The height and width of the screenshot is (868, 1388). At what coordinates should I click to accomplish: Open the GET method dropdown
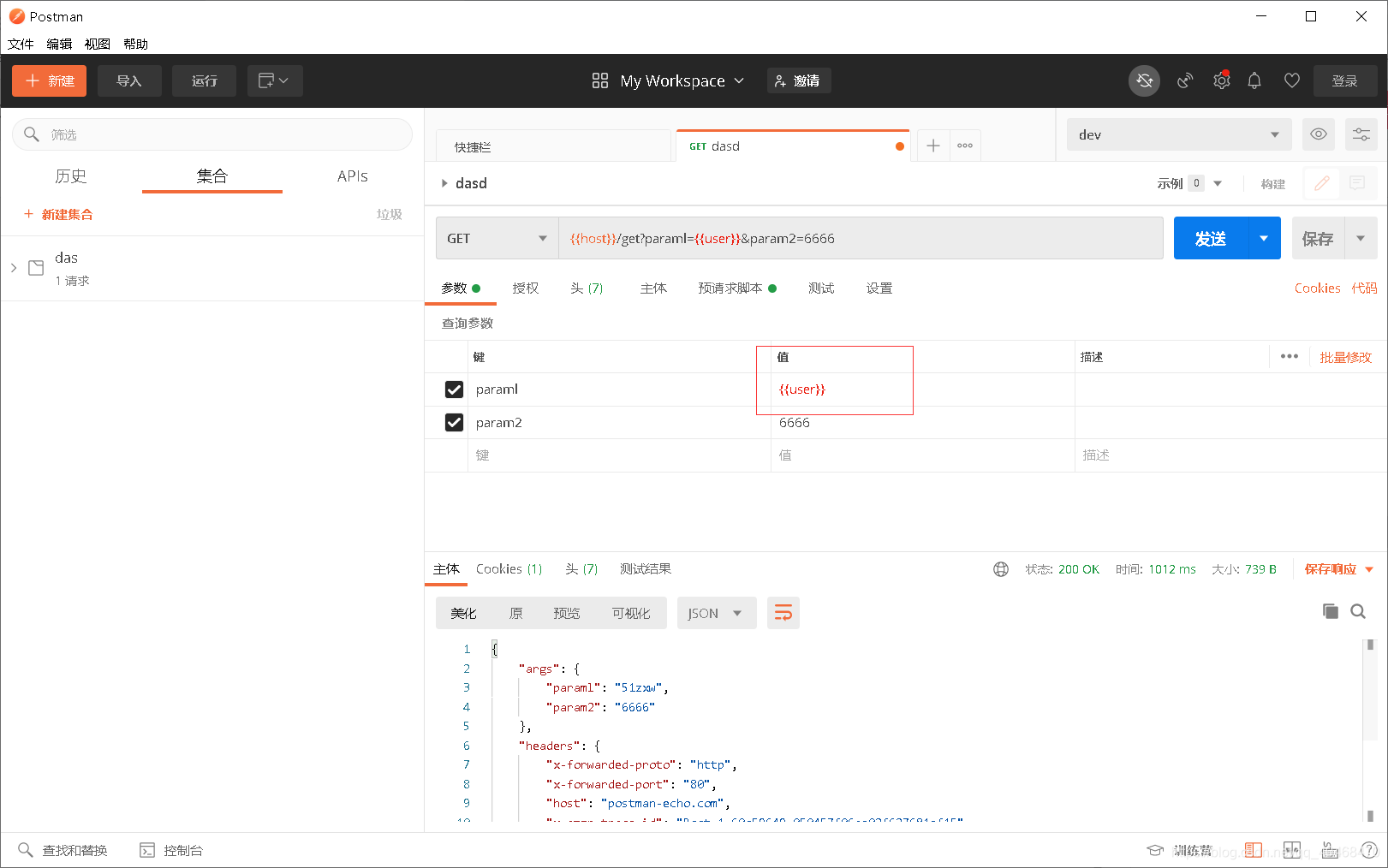coord(497,239)
